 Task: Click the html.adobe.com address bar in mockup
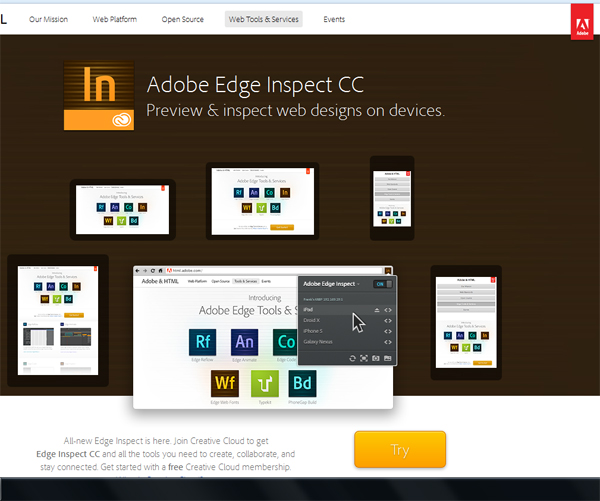(274, 271)
